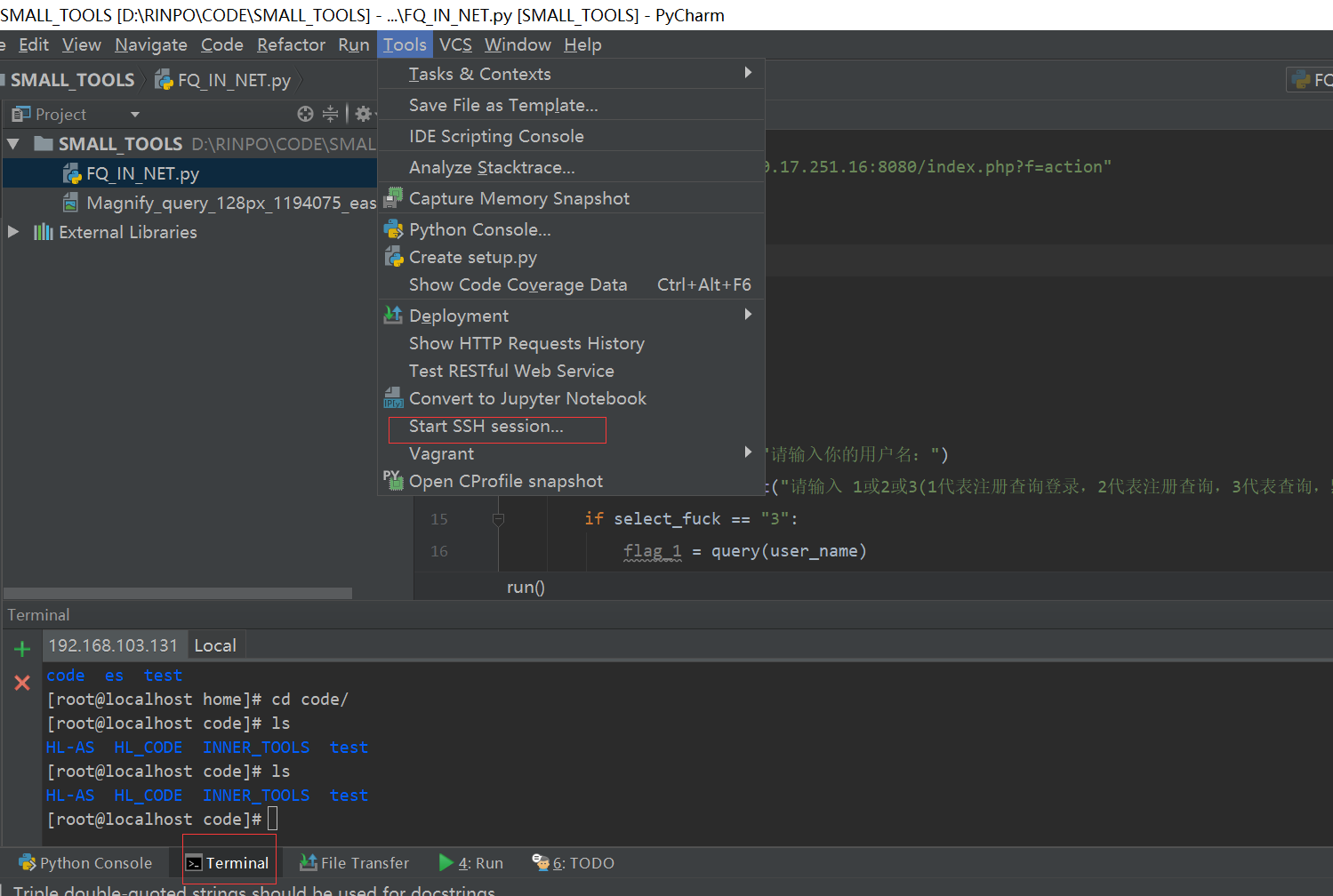Open the File Transfer tool window

(x=355, y=863)
